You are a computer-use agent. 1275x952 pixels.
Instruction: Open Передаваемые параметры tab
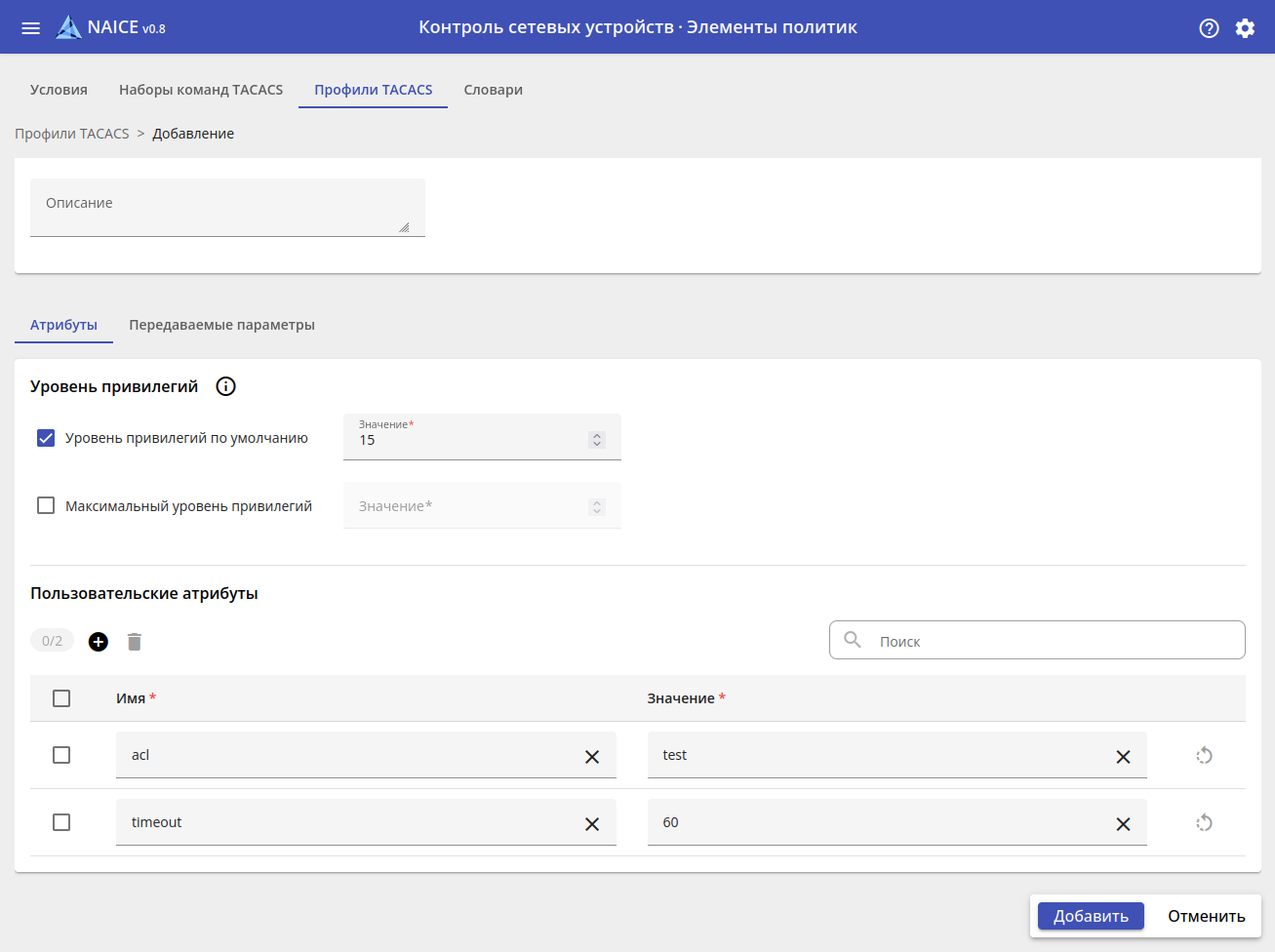tap(221, 325)
